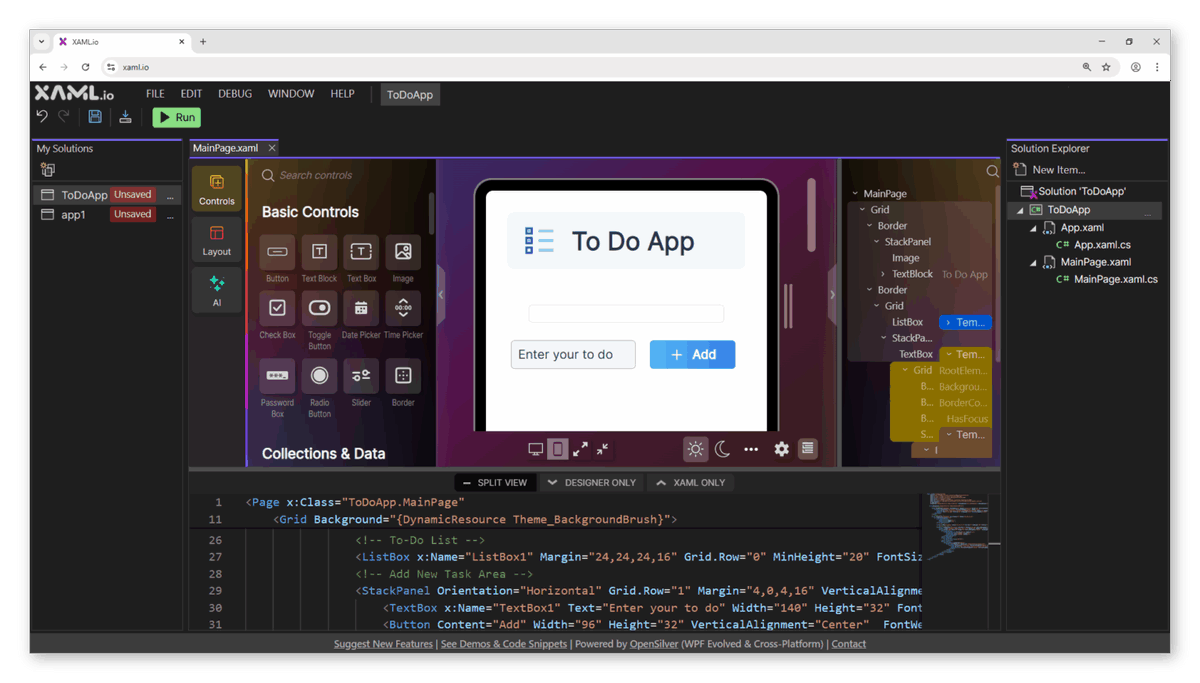
Task: Expand the TextBlock 'To Do App' node
Action: point(883,274)
